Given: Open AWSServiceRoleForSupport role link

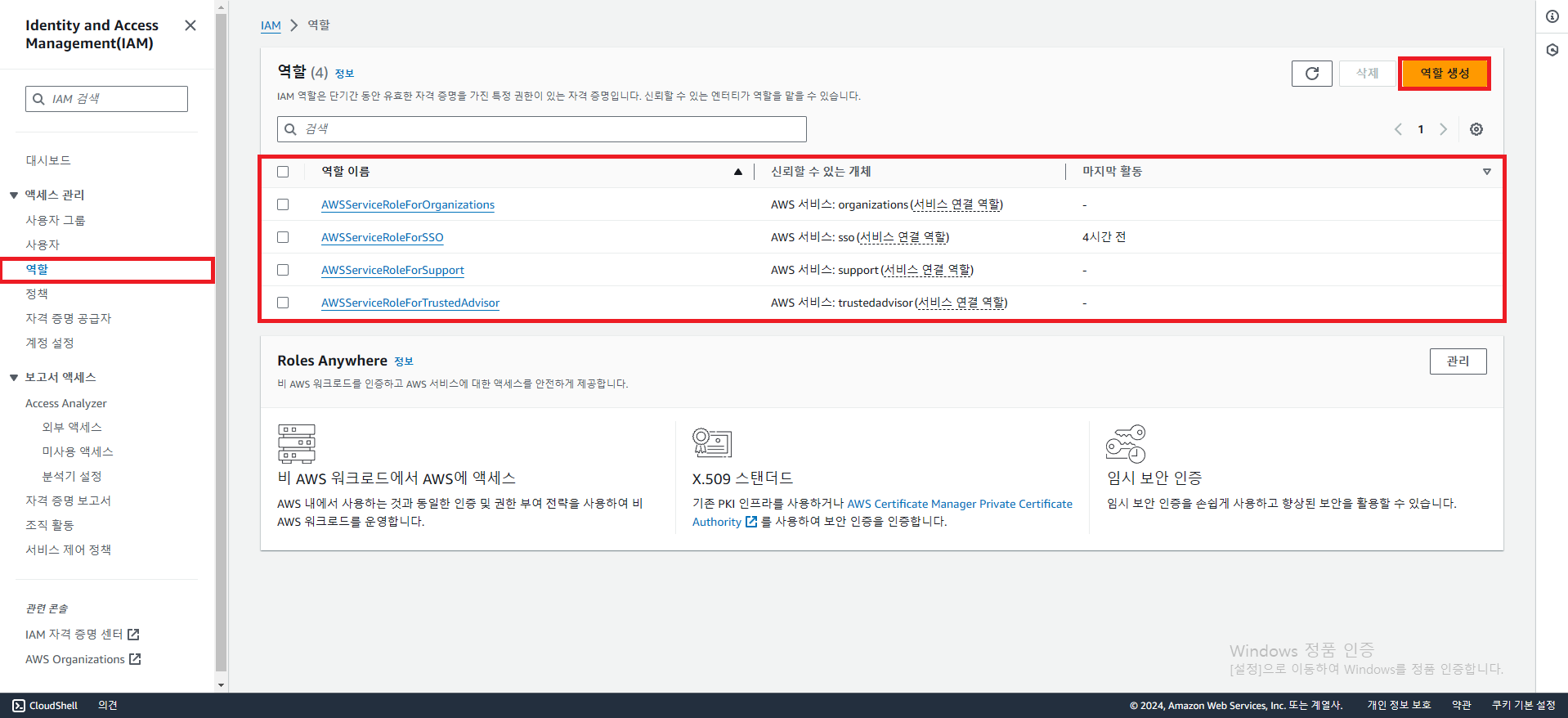Looking at the screenshot, I should [392, 270].
